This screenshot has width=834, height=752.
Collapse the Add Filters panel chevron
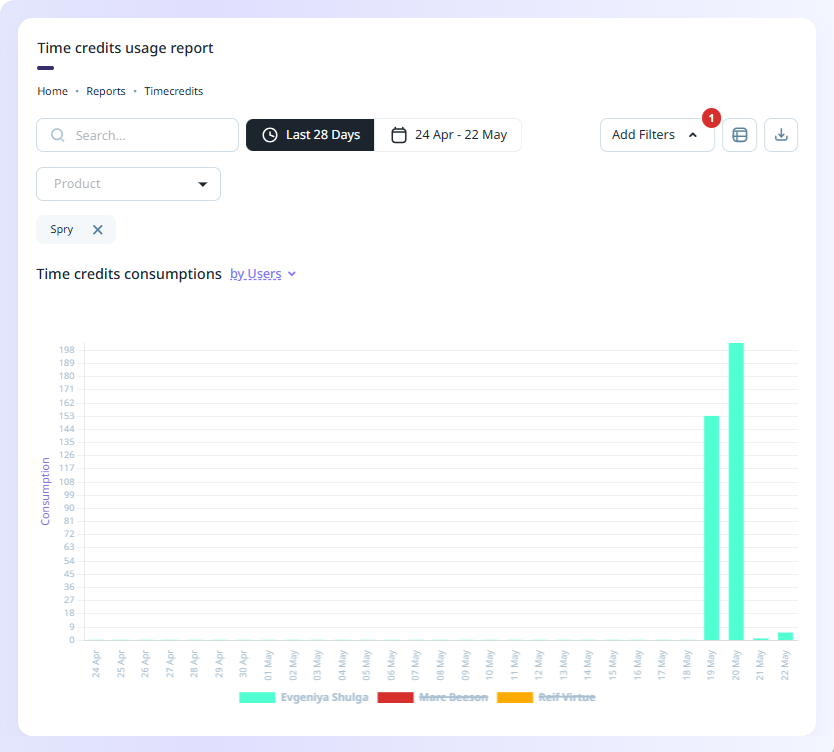693,135
